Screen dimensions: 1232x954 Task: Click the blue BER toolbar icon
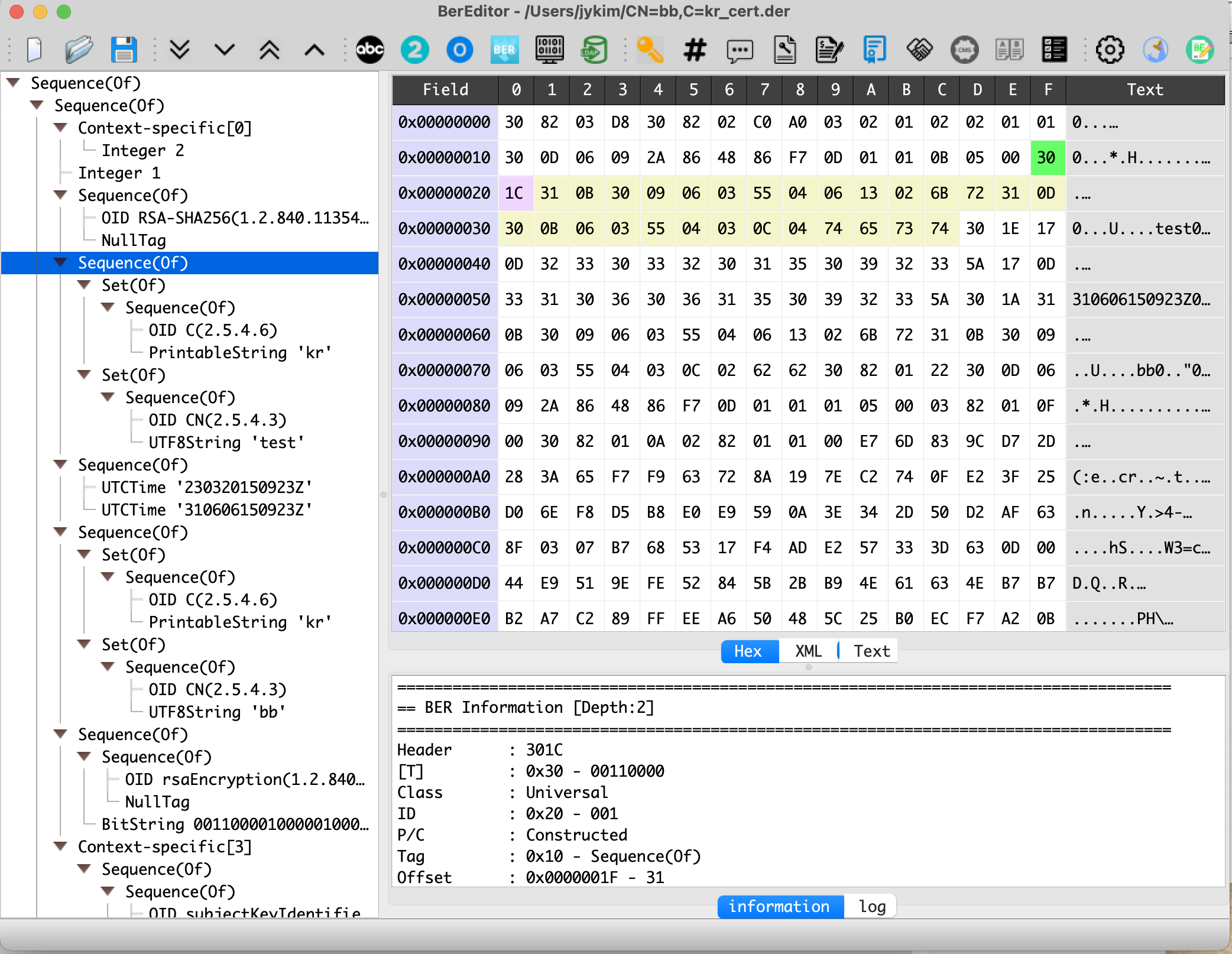(504, 50)
